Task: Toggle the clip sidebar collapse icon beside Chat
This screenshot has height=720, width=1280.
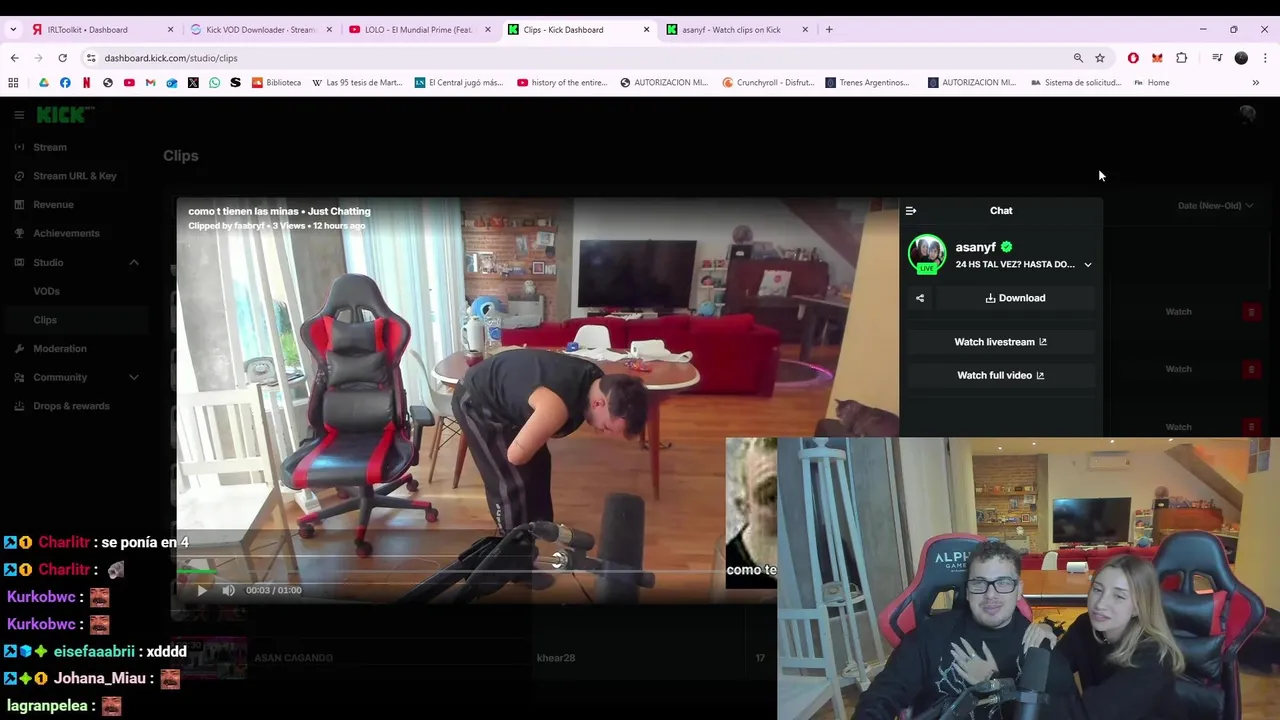Action: [910, 211]
